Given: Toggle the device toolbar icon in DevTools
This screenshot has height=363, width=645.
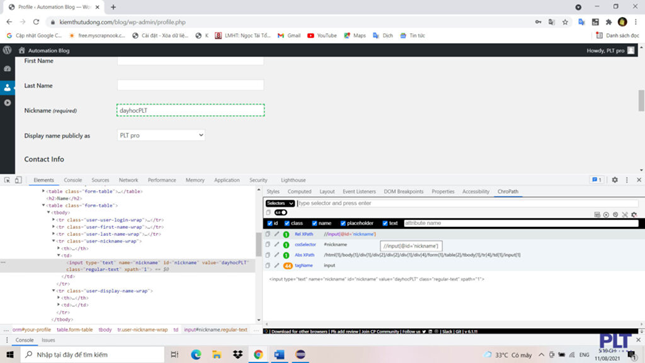Looking at the screenshot, I should (18, 180).
